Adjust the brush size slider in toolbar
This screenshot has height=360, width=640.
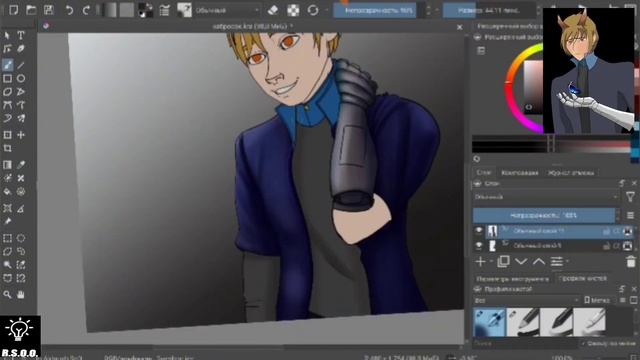[489, 10]
